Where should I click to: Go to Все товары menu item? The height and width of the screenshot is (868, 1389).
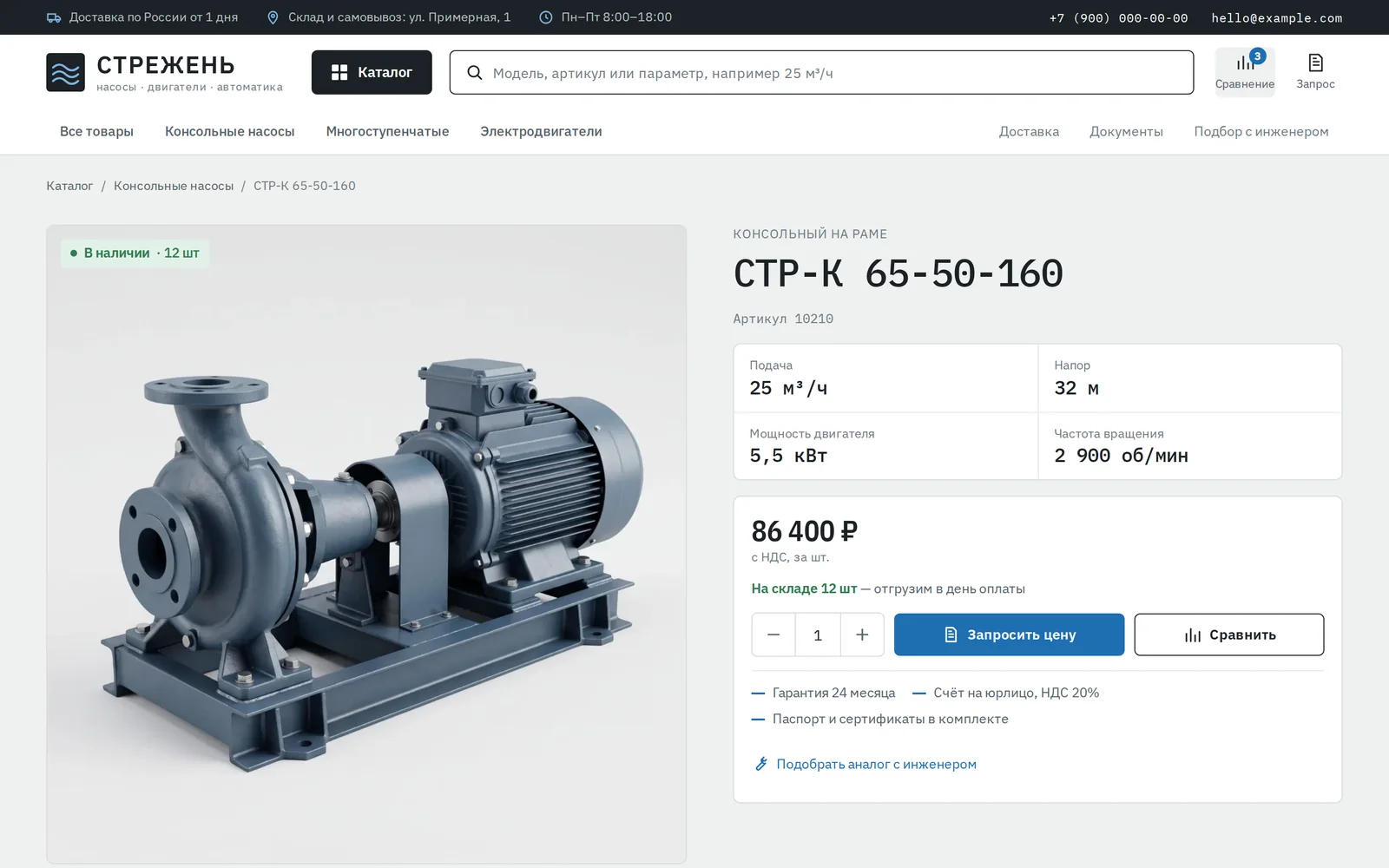tap(96, 131)
